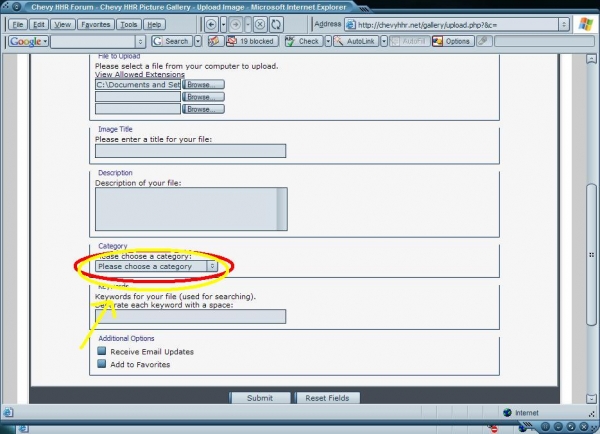
Task: Click the browser Forward arrow button
Action: (x=236, y=24)
